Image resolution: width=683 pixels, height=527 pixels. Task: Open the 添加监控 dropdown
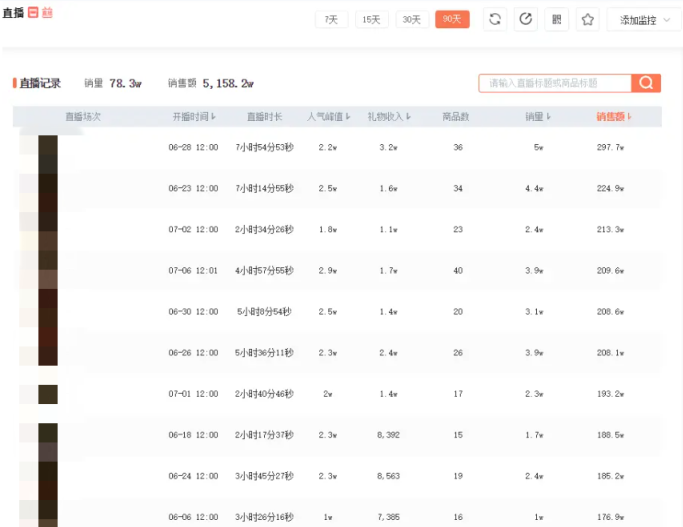644,20
